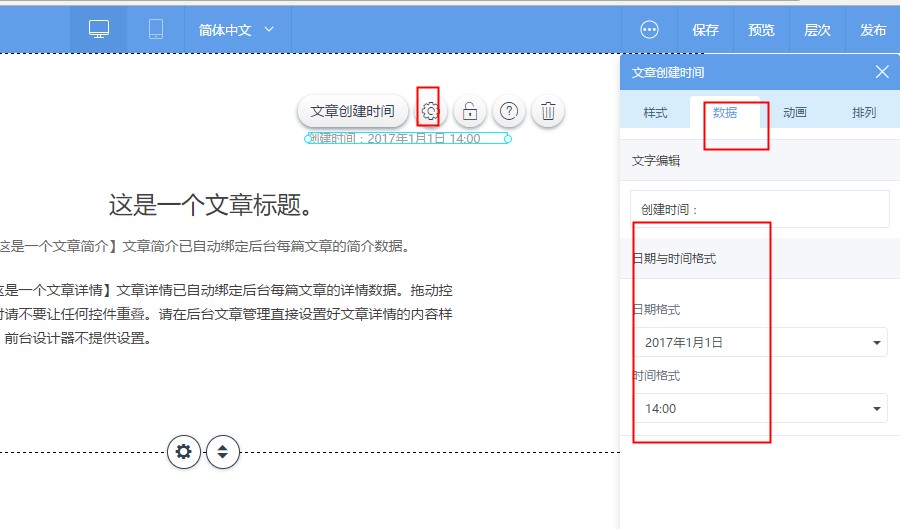
Task: Delete widget with trash can icon
Action: (548, 111)
